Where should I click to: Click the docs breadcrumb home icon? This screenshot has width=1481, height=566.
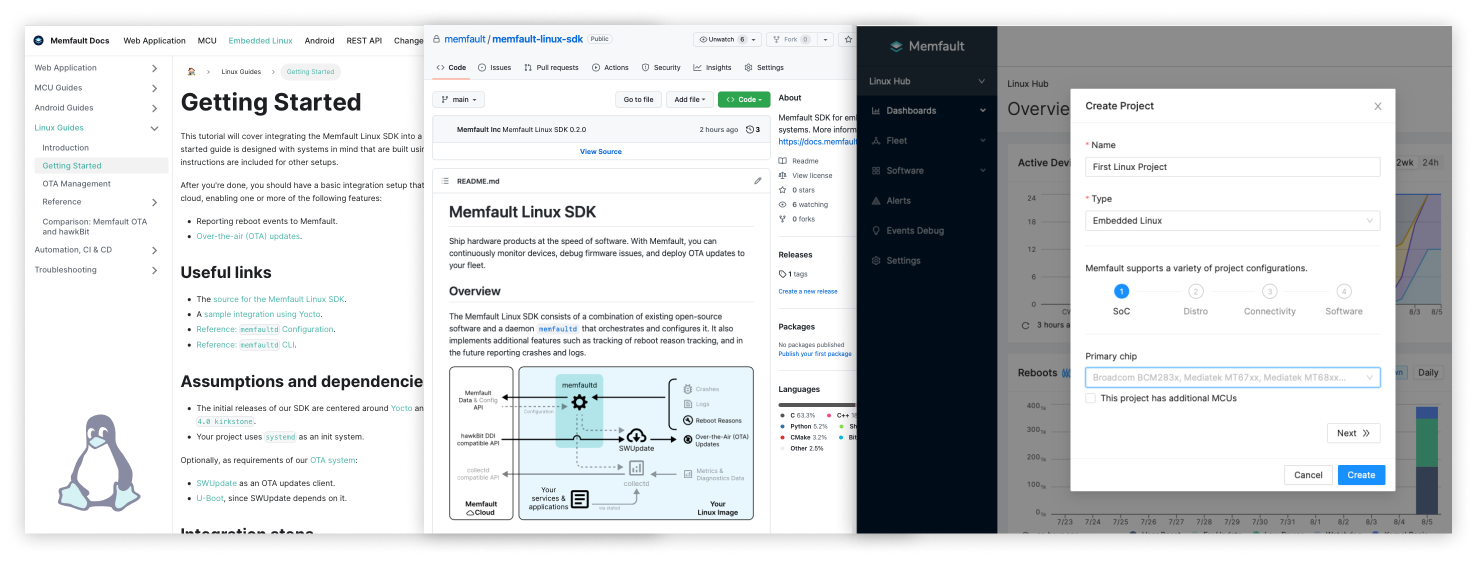191,72
